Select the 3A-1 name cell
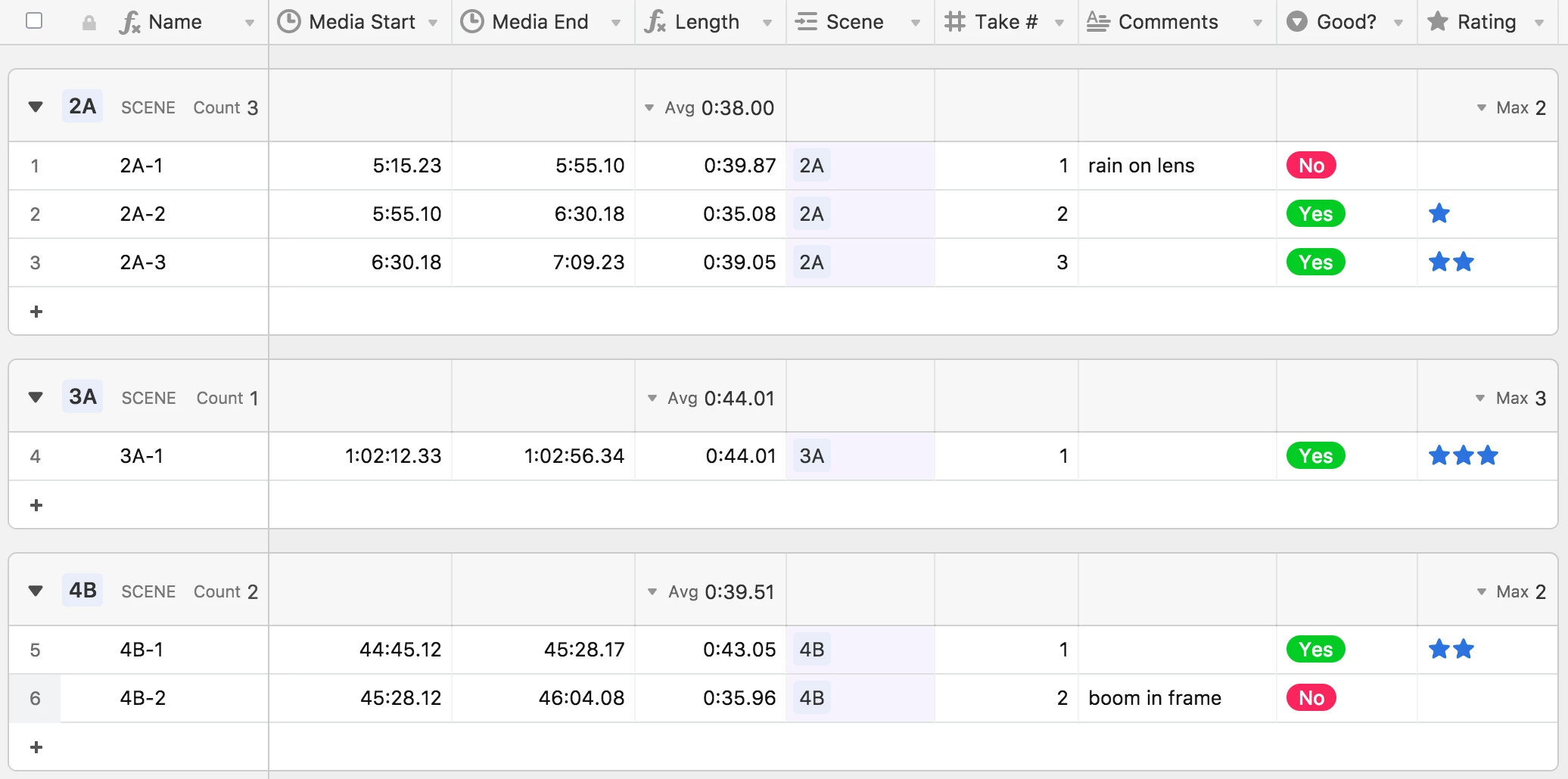This screenshot has width=1568, height=779. [164, 456]
